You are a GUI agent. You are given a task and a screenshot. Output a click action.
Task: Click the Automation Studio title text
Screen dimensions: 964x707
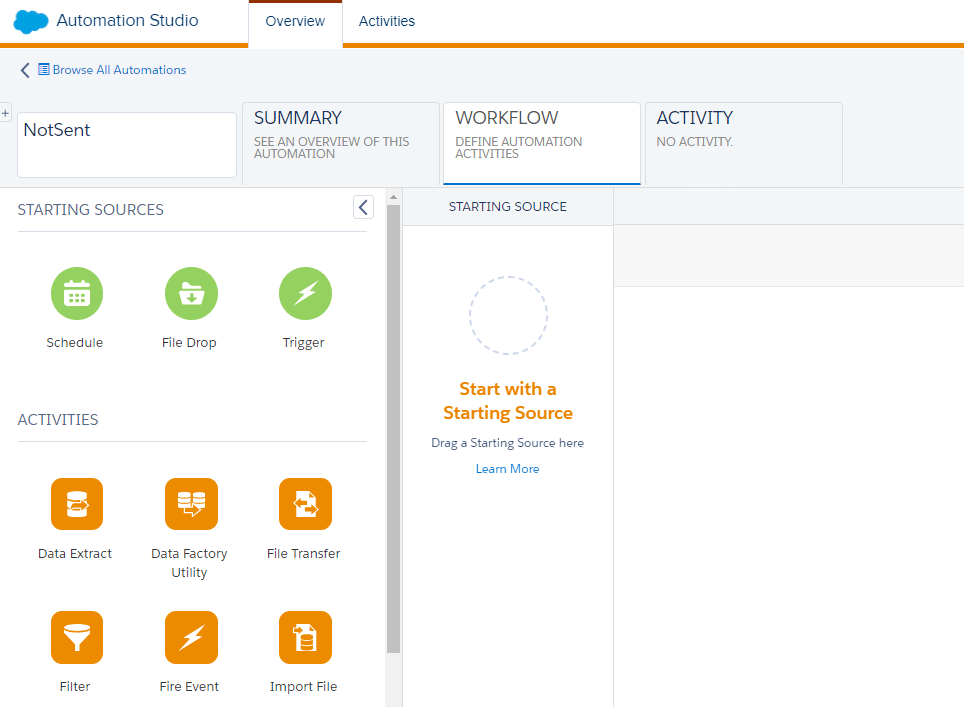(x=127, y=20)
